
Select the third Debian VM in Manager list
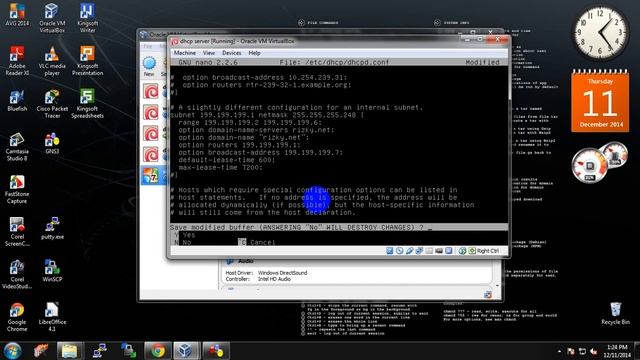click(x=154, y=134)
